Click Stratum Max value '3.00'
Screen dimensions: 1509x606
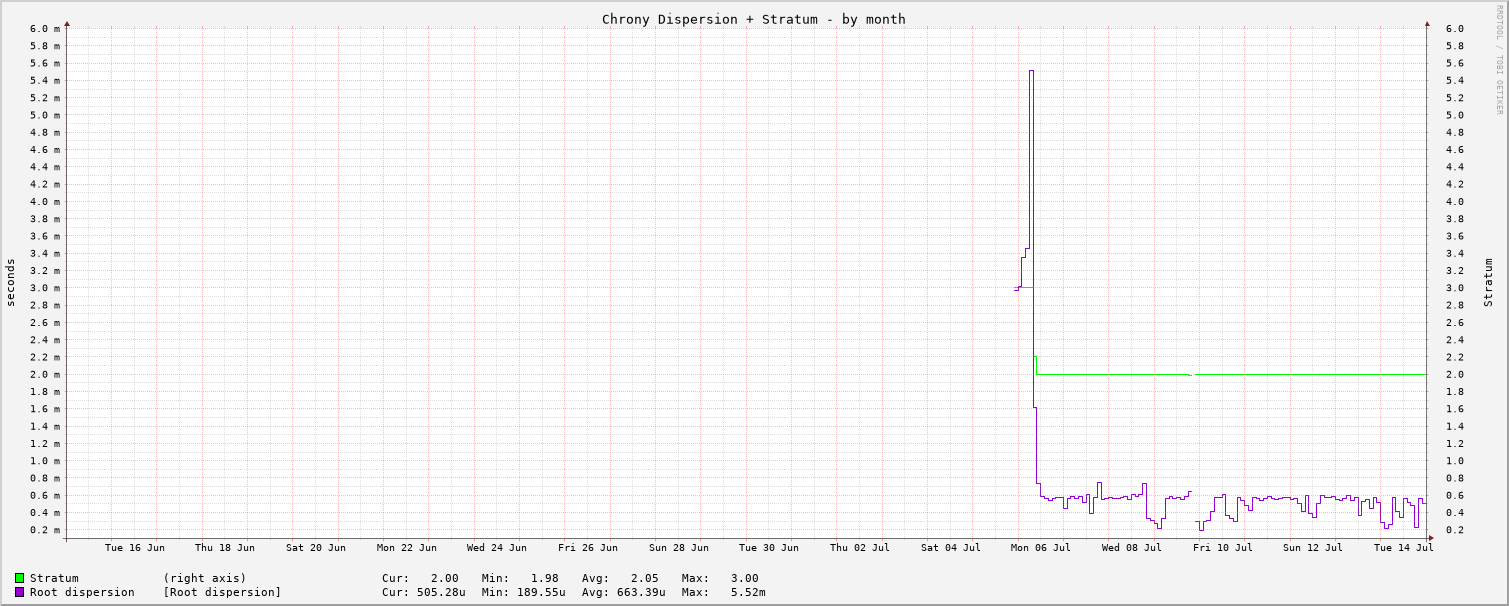coord(744,578)
